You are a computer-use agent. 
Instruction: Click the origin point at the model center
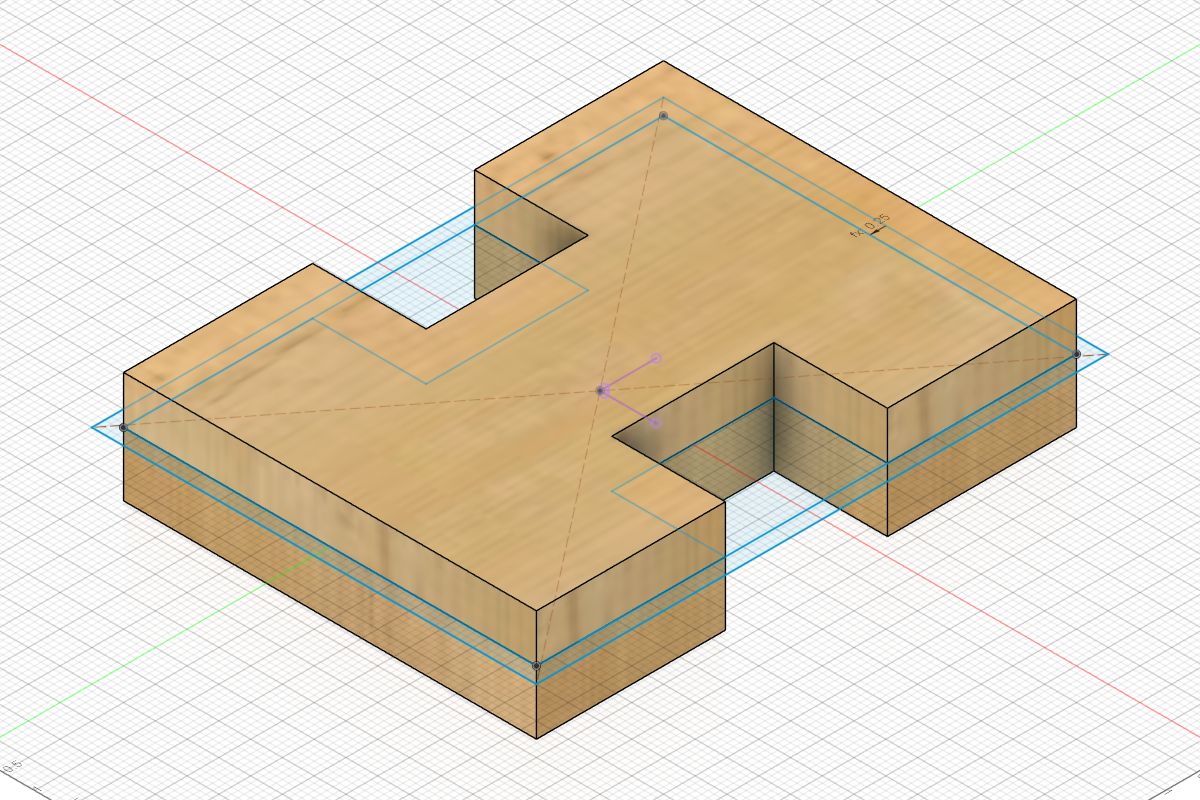coord(601,390)
